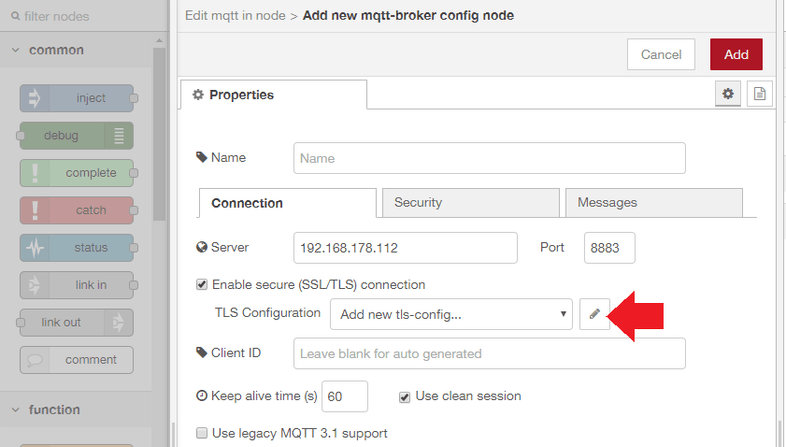
Task: Toggle Enable secure (SSL/TLS) connection checkbox
Action: coord(202,285)
